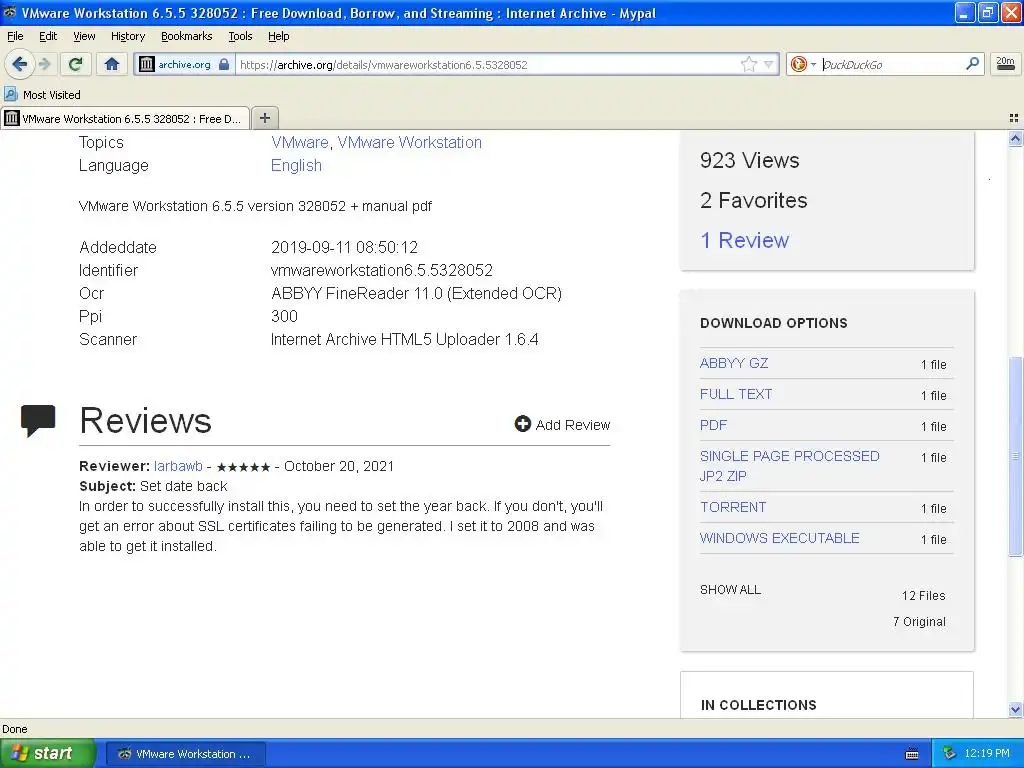Select the VMware Workstation 6.5.5 browser tab

125,118
